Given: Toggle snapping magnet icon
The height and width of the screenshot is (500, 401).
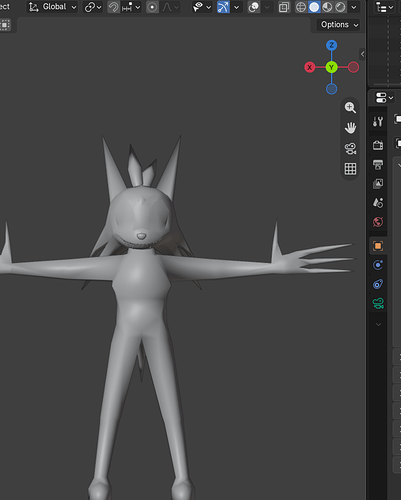Looking at the screenshot, I should tap(113, 7).
